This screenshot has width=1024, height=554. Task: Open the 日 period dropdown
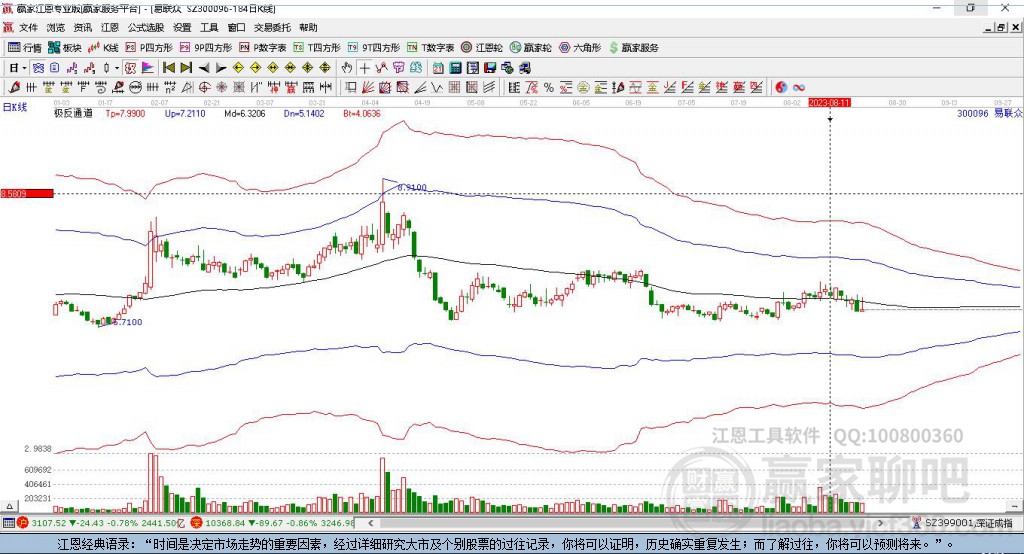pos(17,68)
